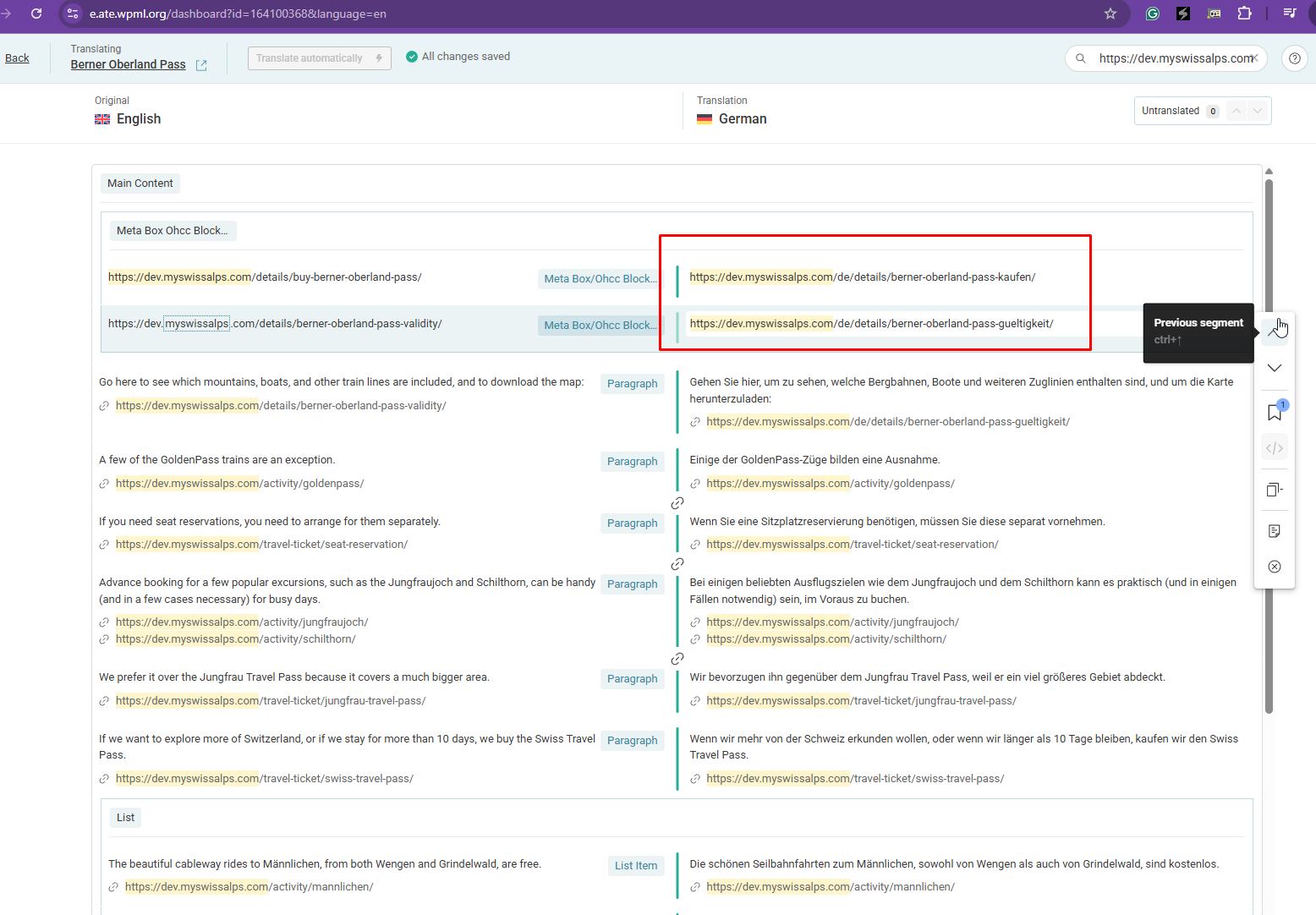Click next untranslated arrow
Screen dimensions: 1316x915
(1258, 111)
